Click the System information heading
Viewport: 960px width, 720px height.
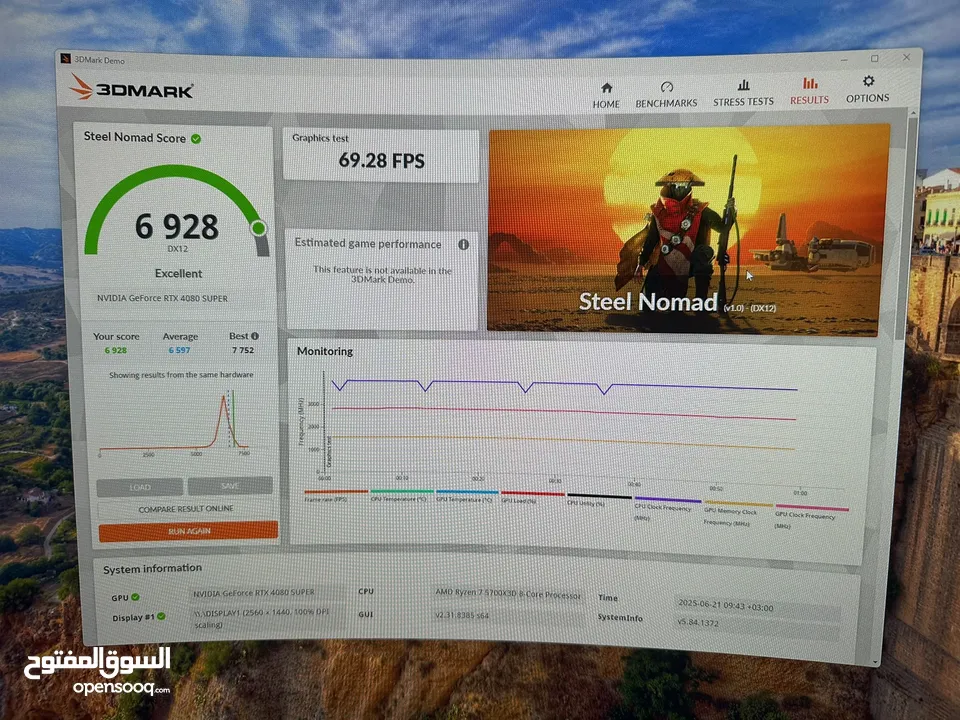coord(152,569)
